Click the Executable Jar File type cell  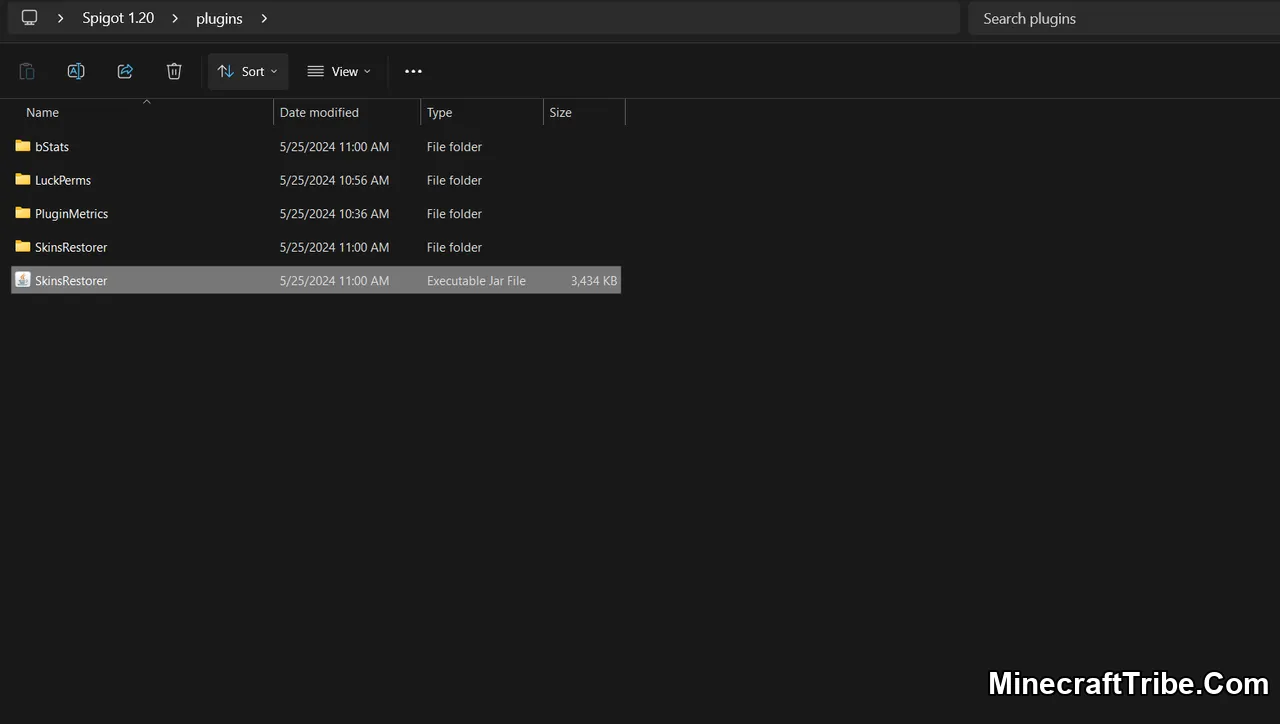[476, 281]
